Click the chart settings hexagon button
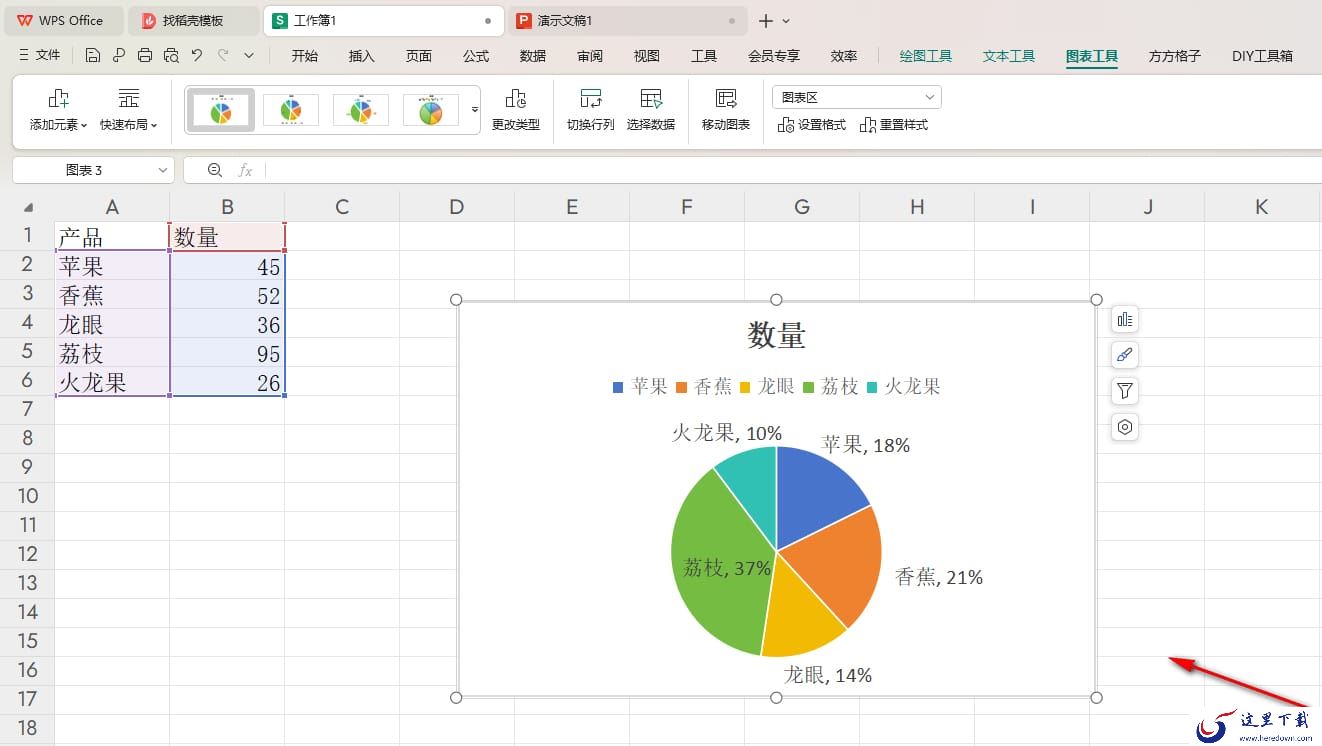Screen dimensions: 1322x746 1125,427
